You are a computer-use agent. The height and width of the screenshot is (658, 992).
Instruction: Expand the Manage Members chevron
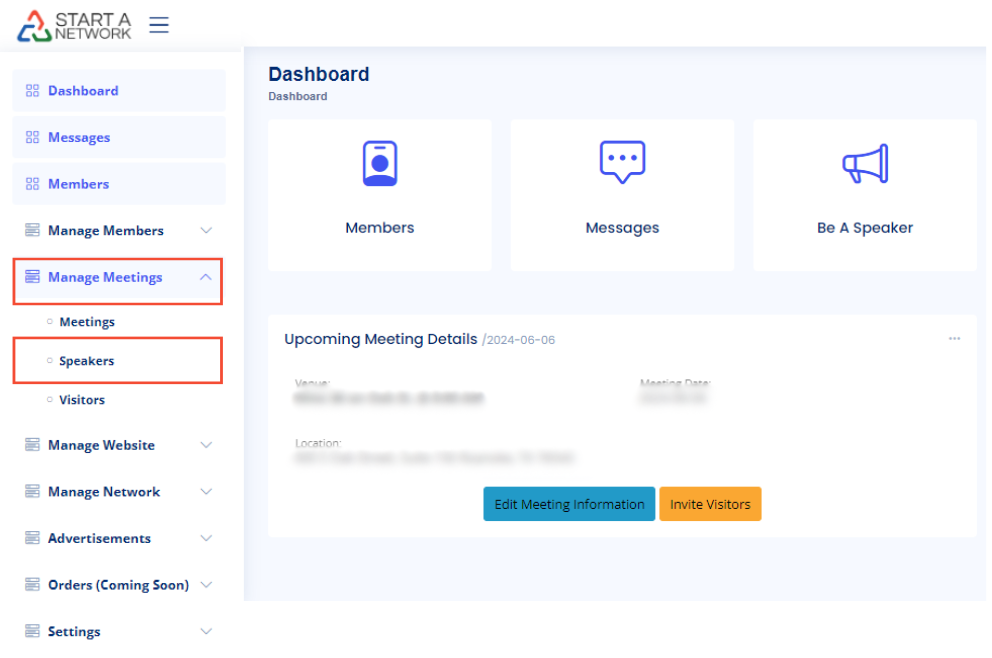206,231
